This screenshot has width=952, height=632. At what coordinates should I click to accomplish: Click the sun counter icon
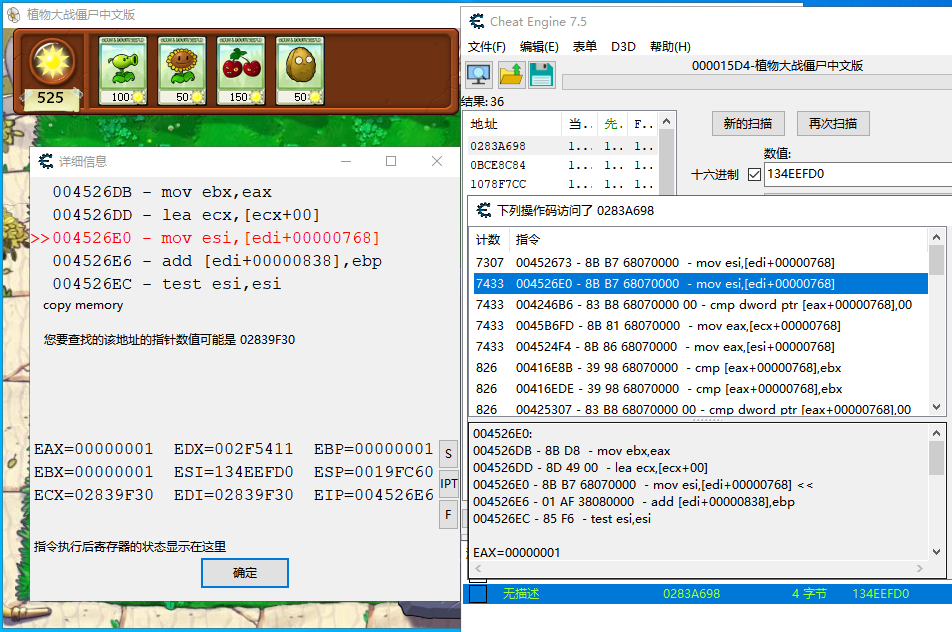click(52, 61)
